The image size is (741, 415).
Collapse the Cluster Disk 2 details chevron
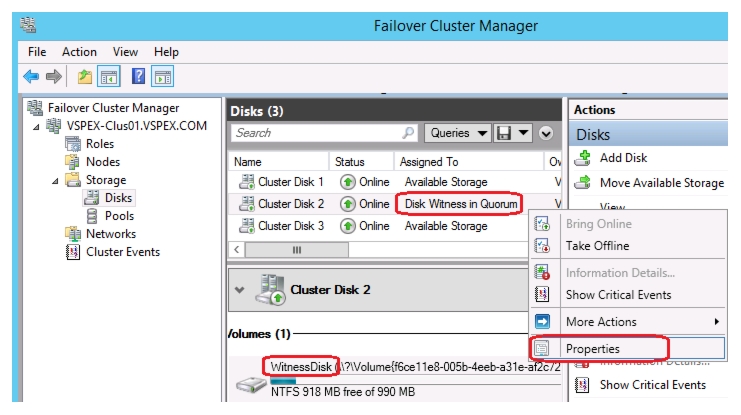[240, 290]
